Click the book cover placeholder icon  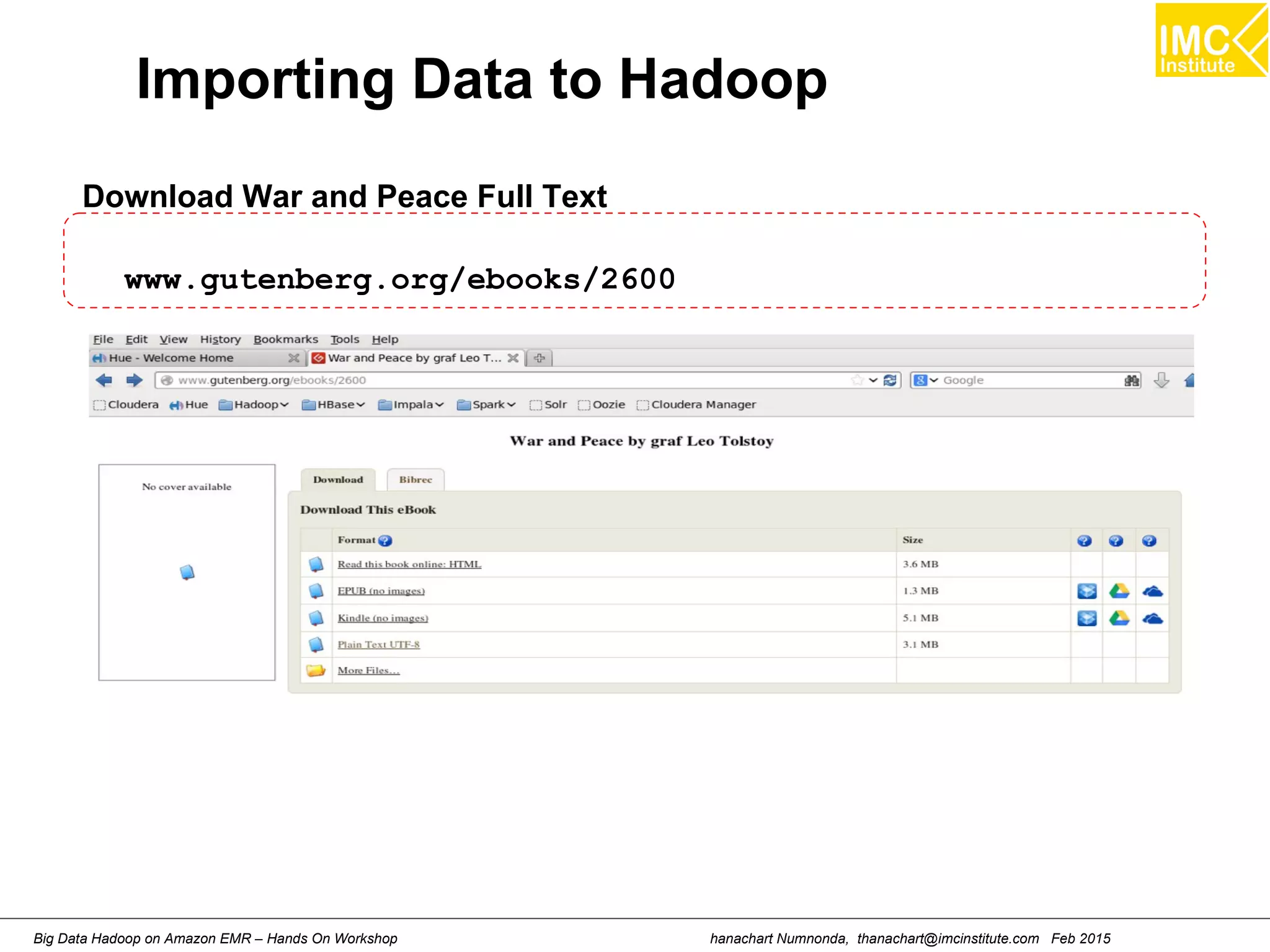[187, 572]
